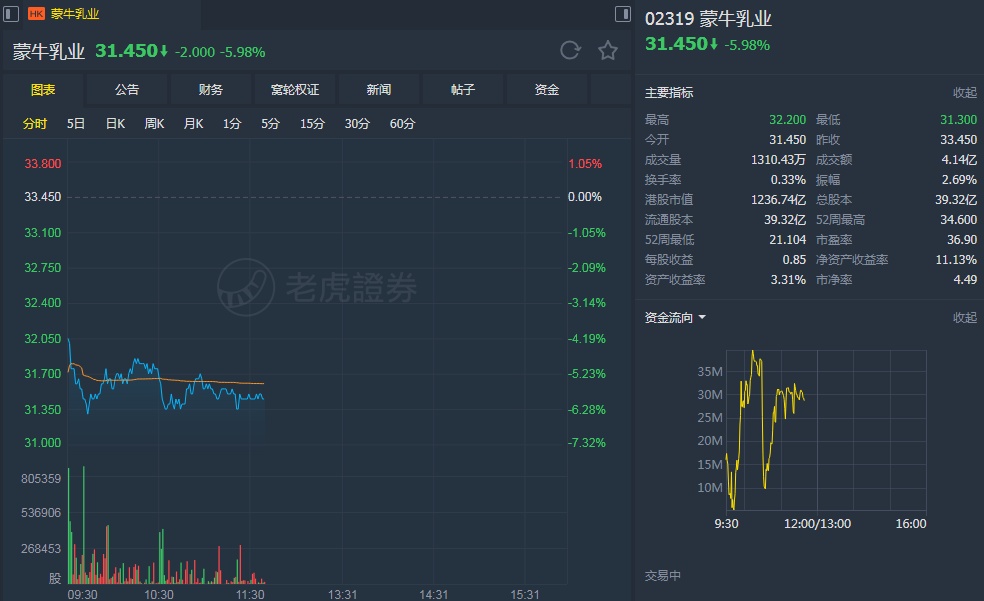Select the 5日 chart period

coord(76,124)
